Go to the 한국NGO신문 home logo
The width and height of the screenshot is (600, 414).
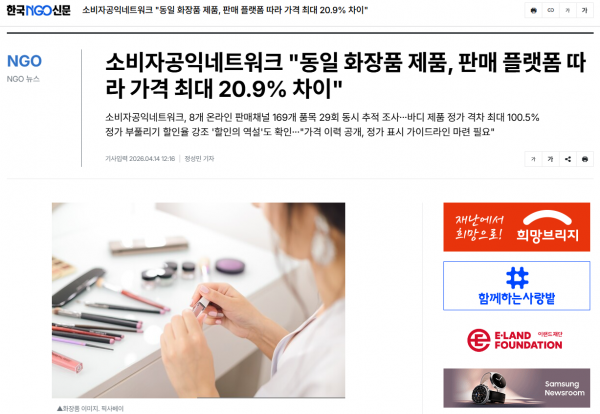pos(39,10)
